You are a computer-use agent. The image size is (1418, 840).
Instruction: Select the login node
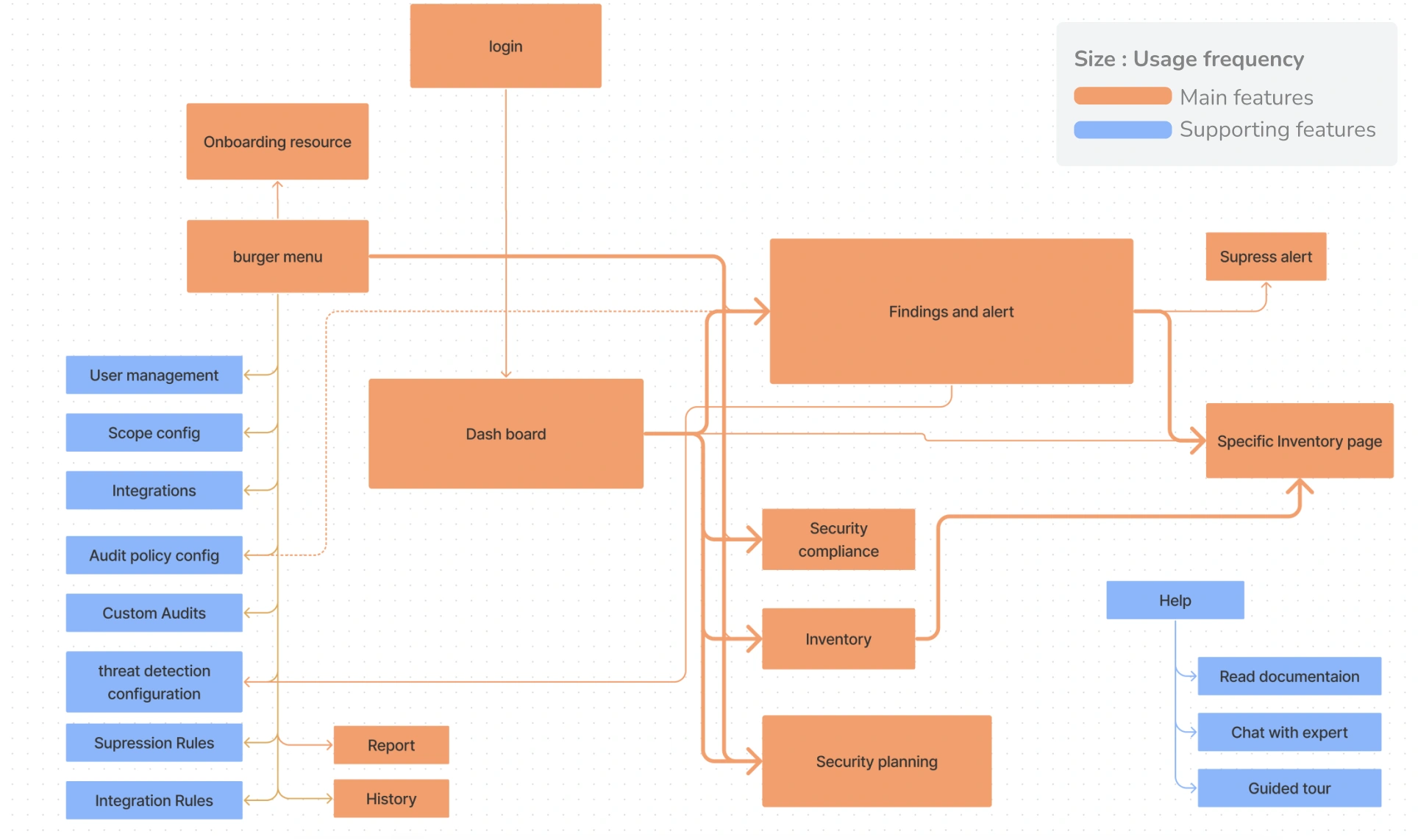point(505,46)
